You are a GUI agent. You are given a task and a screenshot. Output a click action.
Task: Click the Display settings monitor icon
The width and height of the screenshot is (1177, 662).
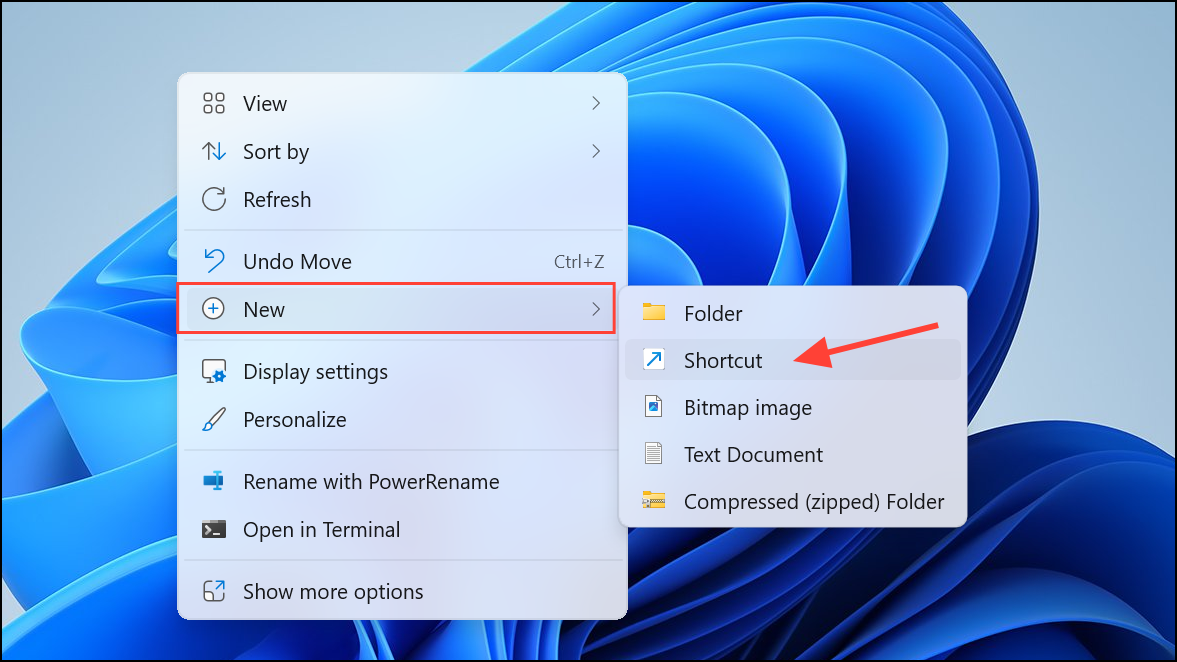pos(214,371)
